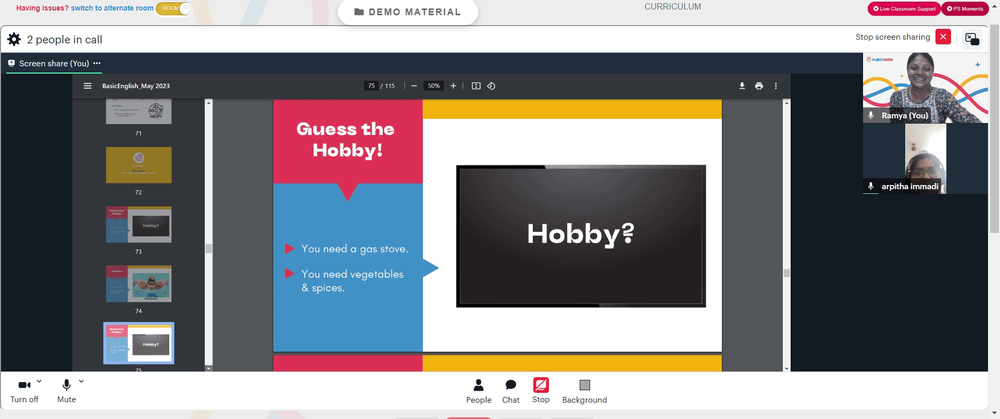Download the BasicEnglish PDF
1000x419 pixels.
[x=742, y=86]
